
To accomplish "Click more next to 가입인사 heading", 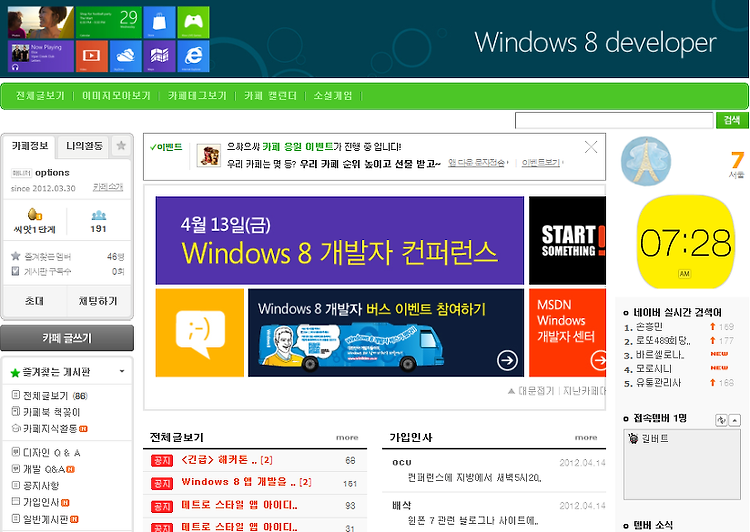I will (586, 437).
